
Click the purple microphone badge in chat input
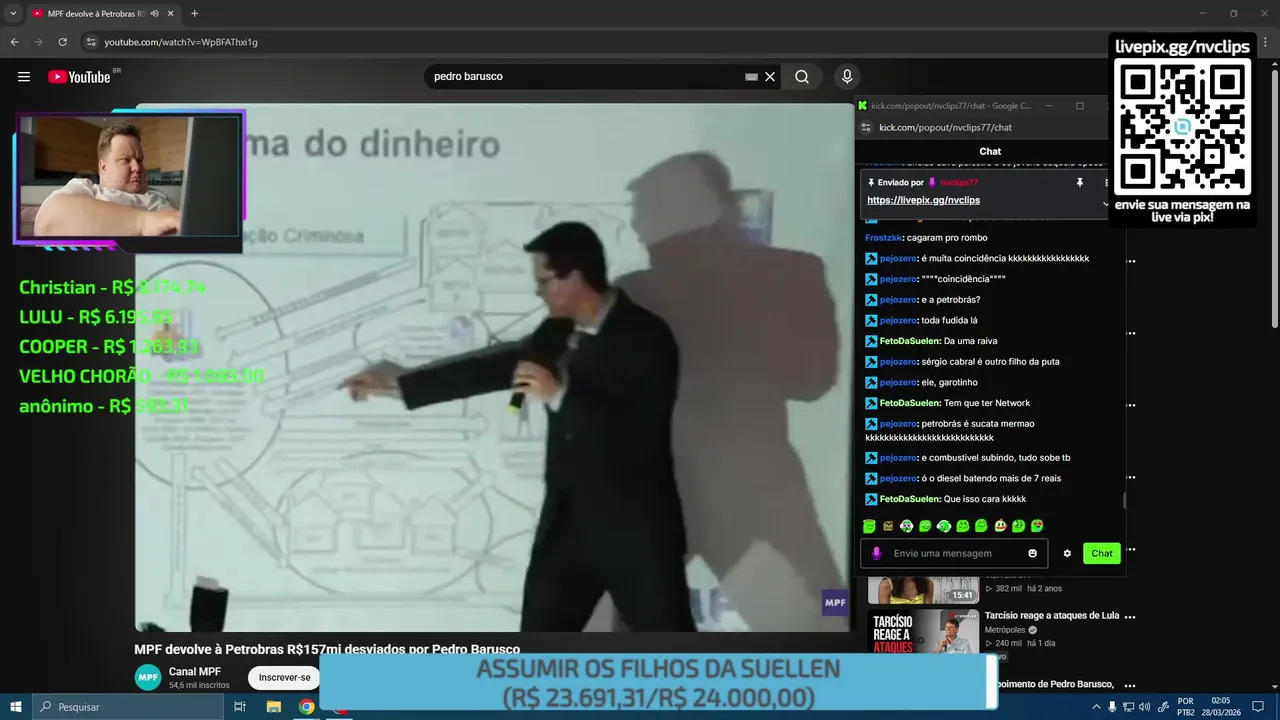pos(876,553)
